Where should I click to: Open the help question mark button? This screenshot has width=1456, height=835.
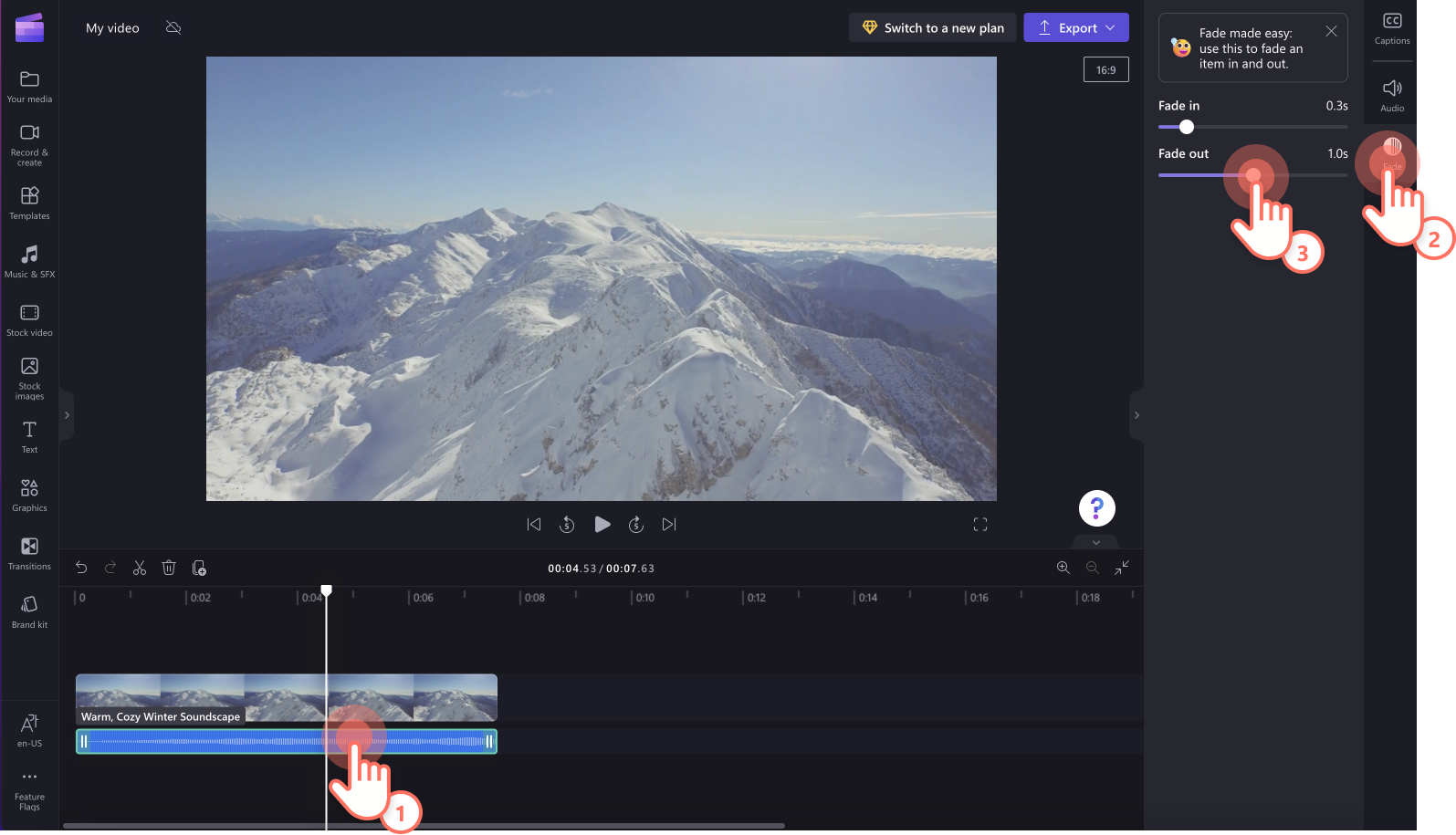click(x=1096, y=508)
